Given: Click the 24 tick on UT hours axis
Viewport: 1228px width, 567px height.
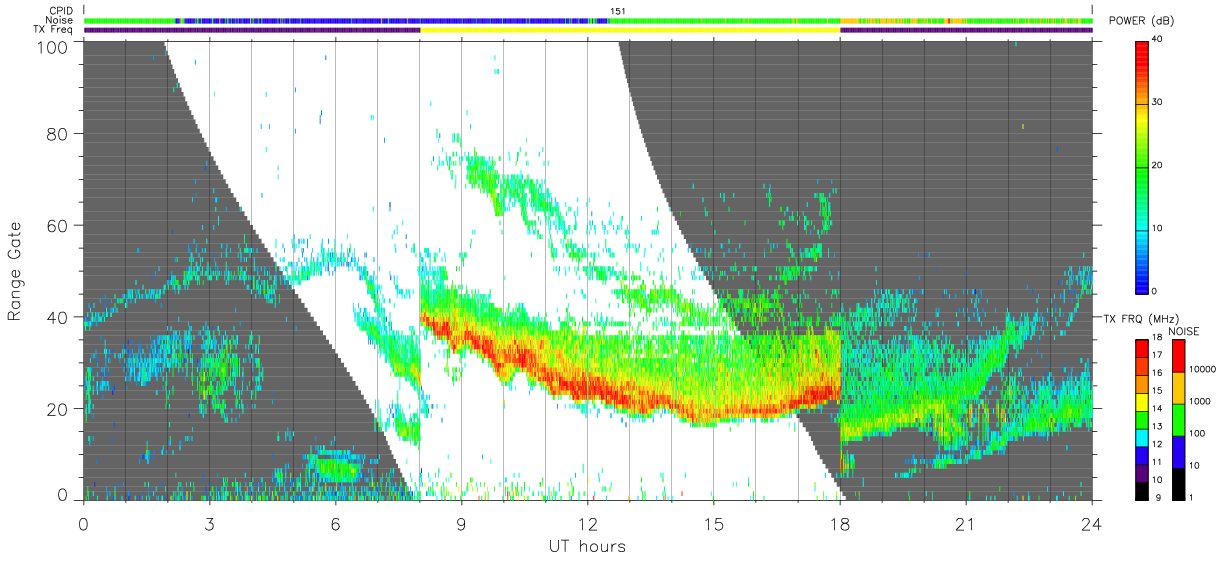Looking at the screenshot, I should tap(1091, 525).
